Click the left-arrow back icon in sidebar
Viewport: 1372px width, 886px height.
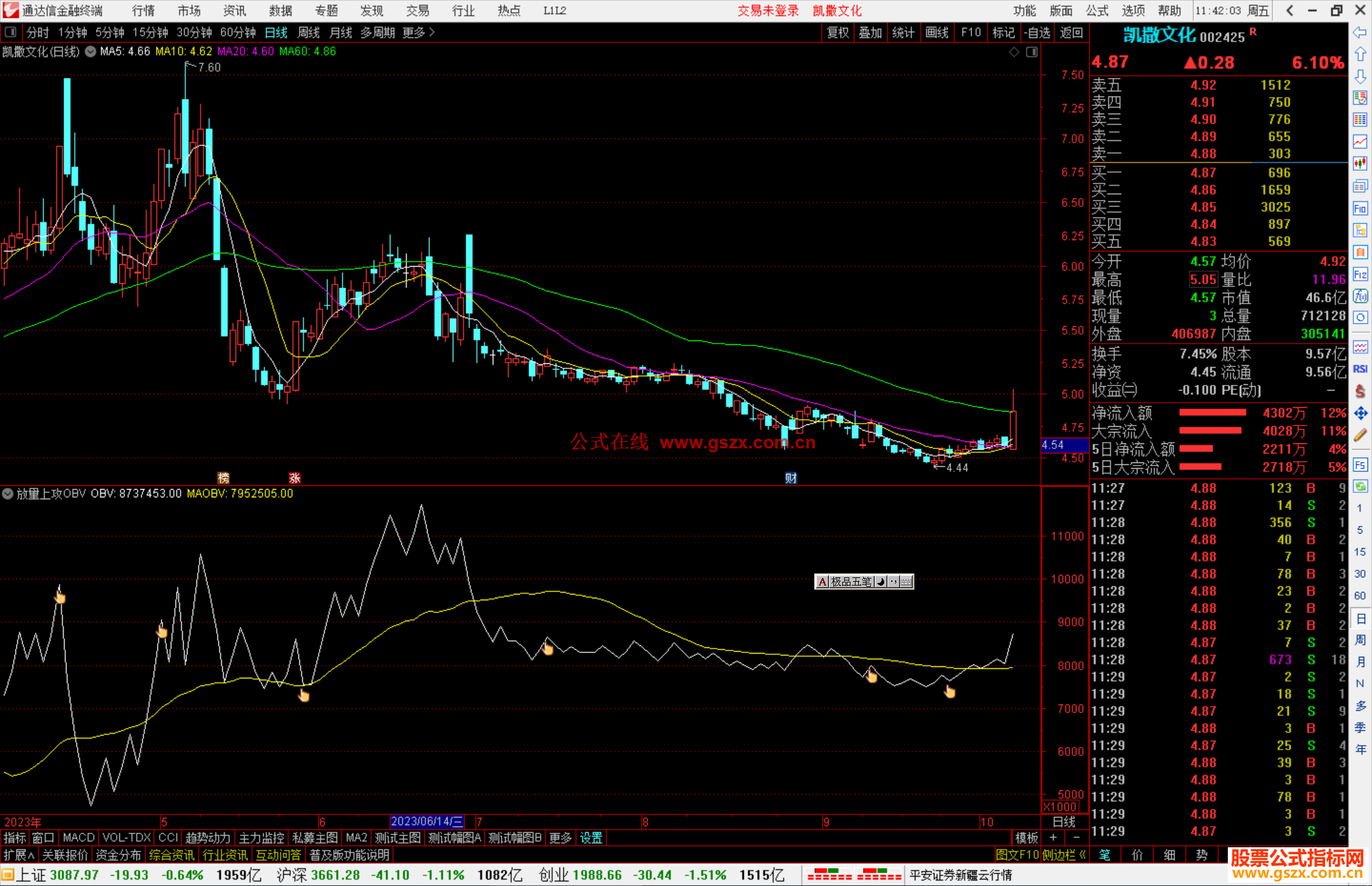click(x=1360, y=32)
